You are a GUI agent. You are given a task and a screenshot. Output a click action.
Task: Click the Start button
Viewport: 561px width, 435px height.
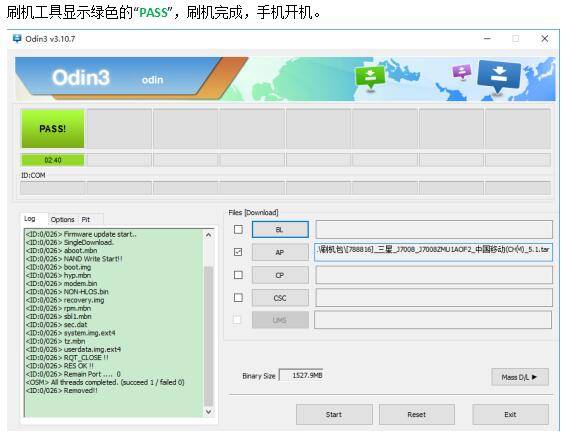click(x=334, y=415)
